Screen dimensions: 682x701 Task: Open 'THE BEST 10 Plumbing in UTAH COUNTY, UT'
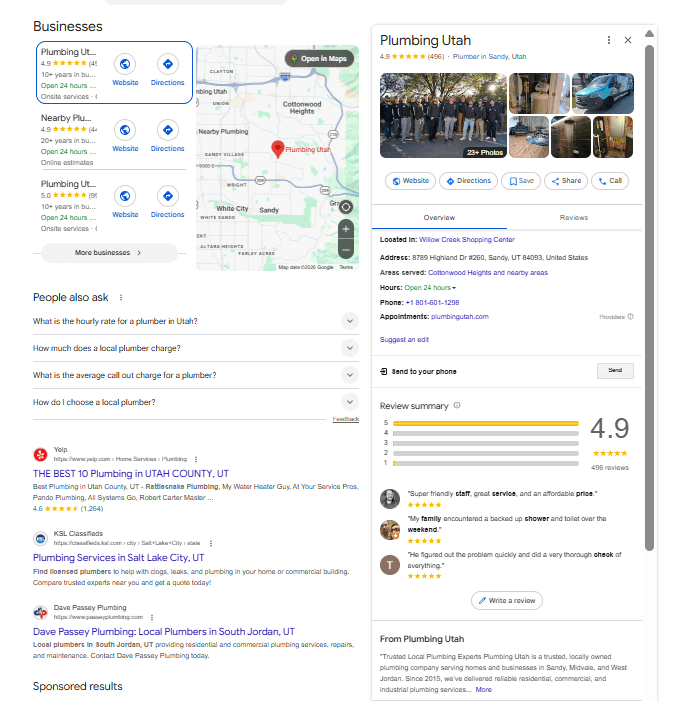131,473
